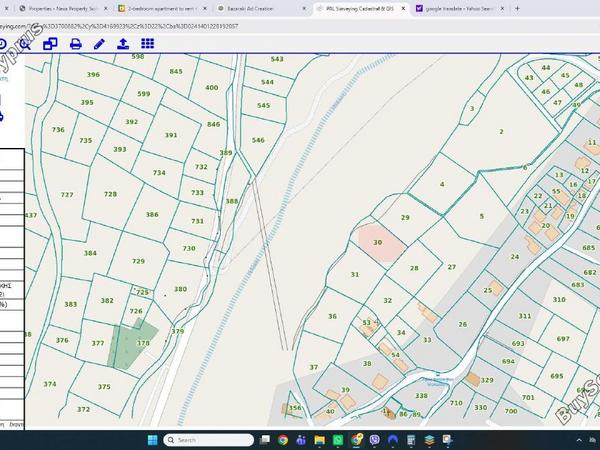The image size is (600, 450).
Task: Open a new browser tab
Action: [x=517, y=8]
